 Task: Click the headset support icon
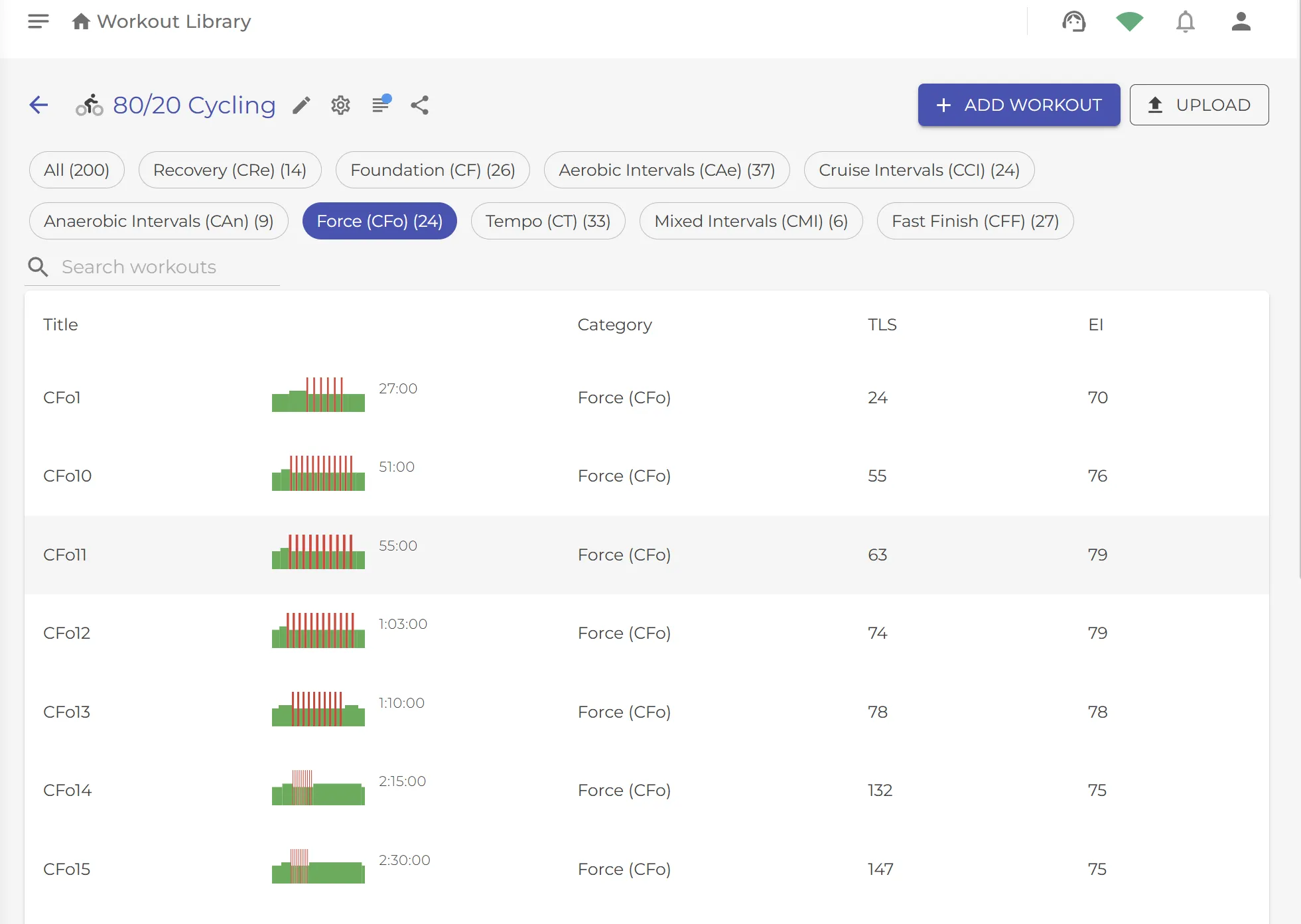click(x=1074, y=21)
